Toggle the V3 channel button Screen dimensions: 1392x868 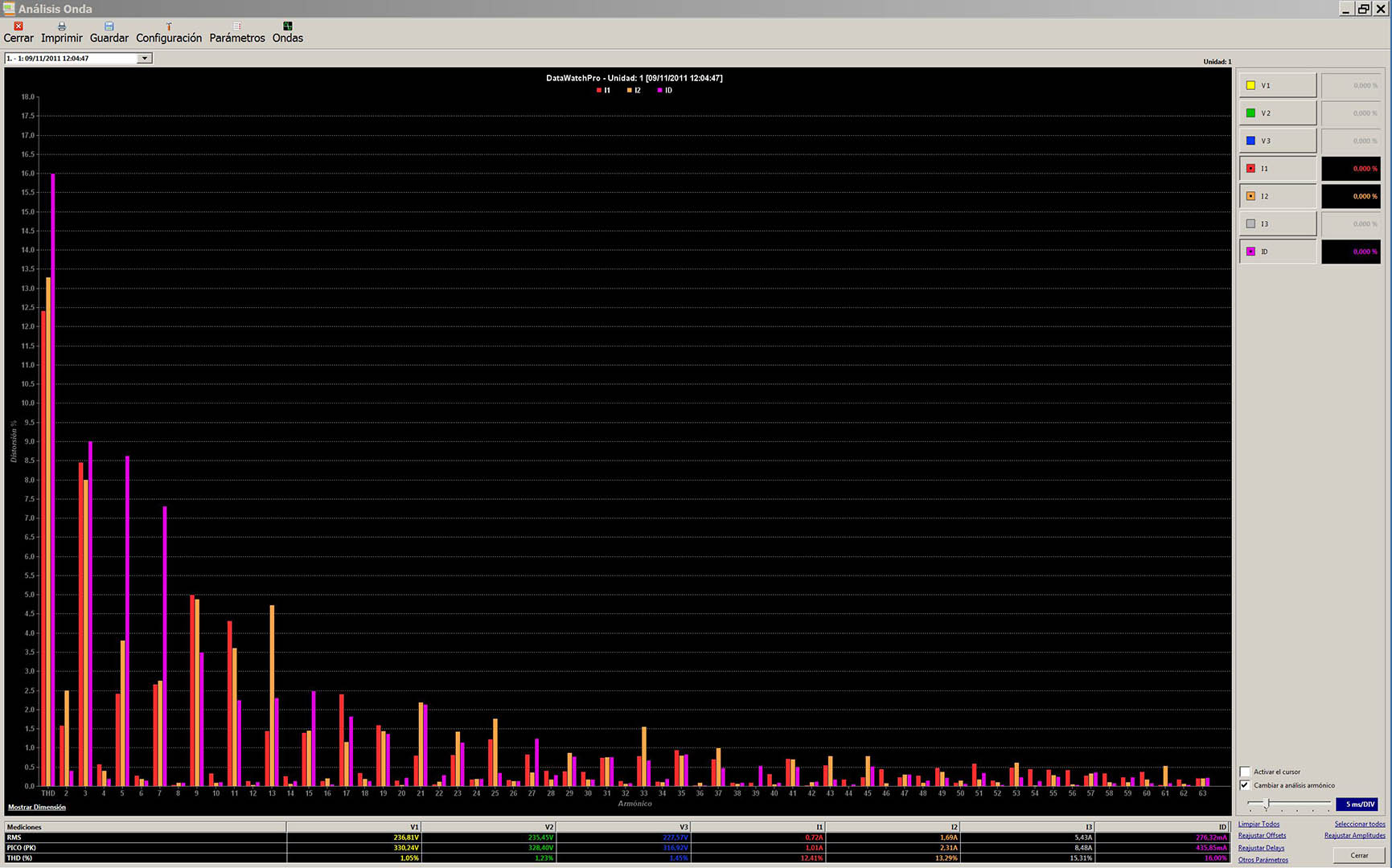coord(1277,141)
